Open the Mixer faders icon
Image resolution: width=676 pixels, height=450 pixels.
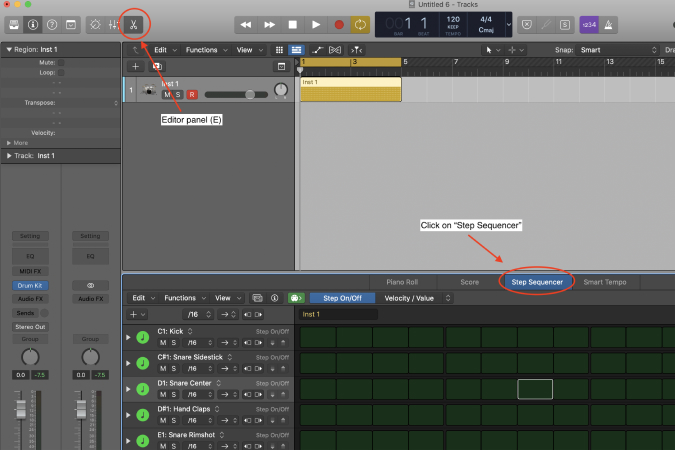coord(114,25)
